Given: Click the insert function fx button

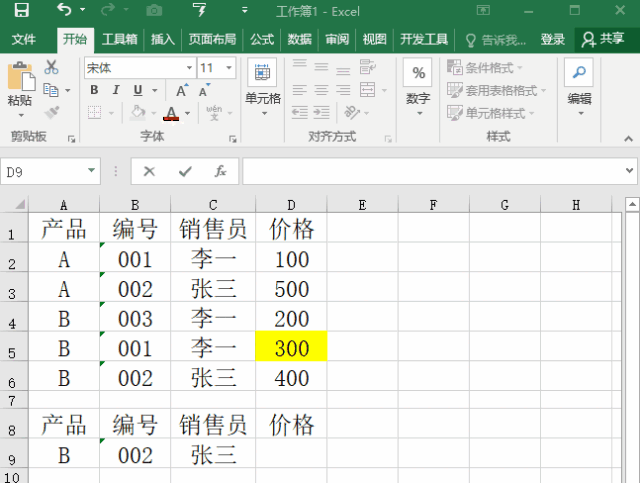Looking at the screenshot, I should point(220,171).
